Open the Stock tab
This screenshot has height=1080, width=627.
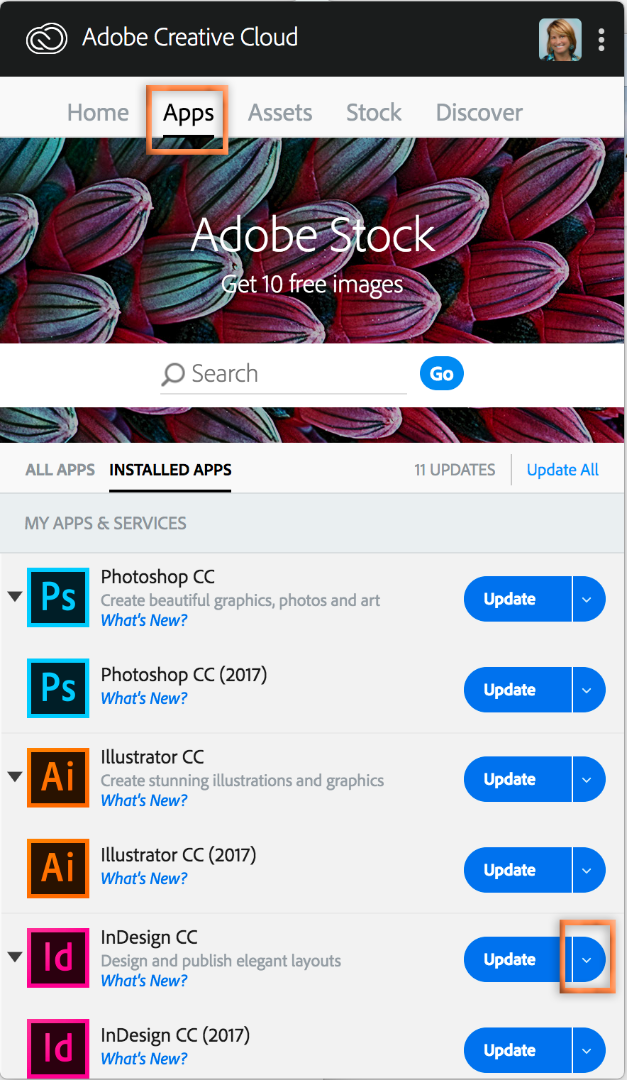tap(374, 113)
